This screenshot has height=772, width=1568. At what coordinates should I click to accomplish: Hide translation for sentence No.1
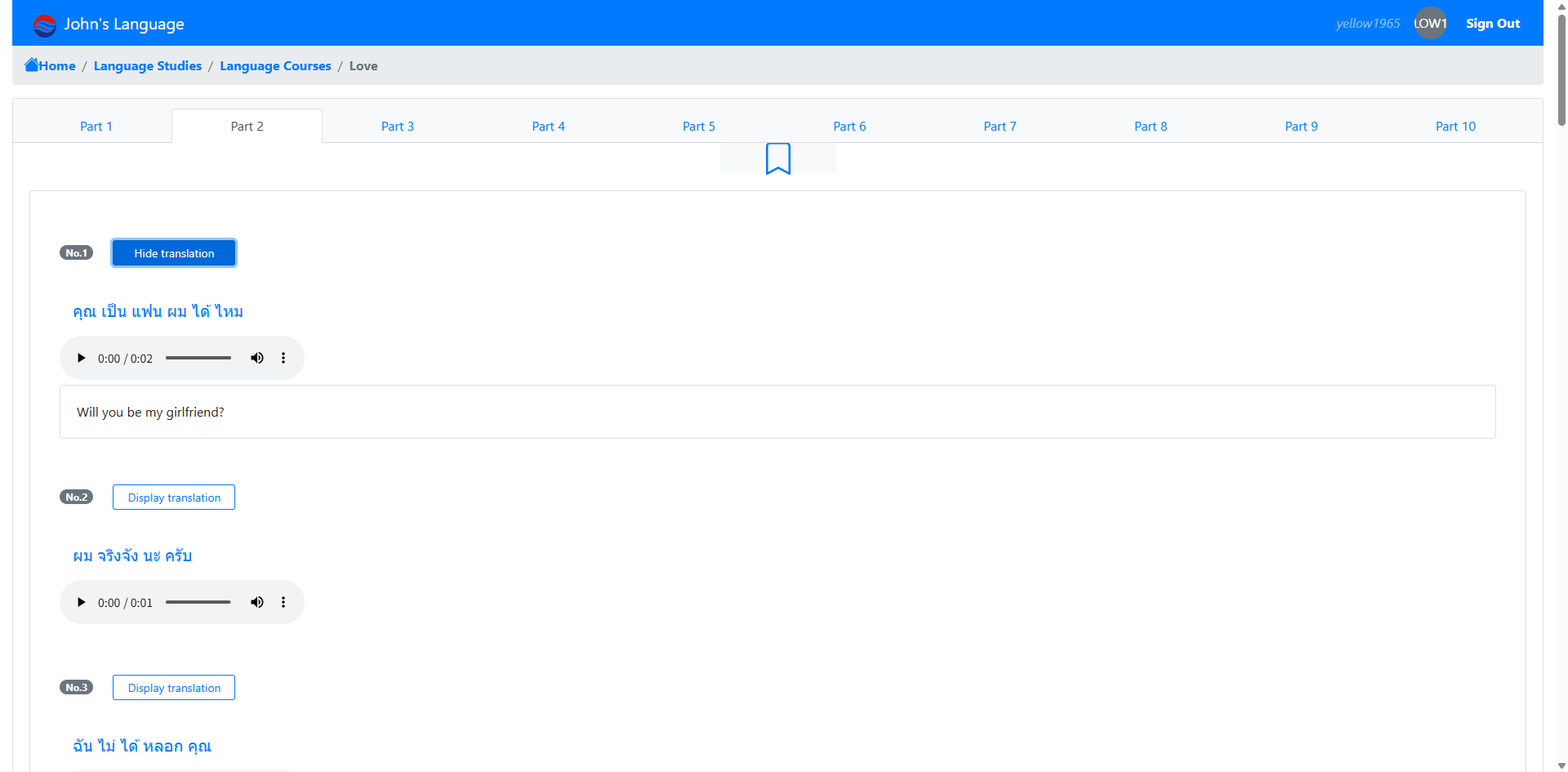point(174,253)
